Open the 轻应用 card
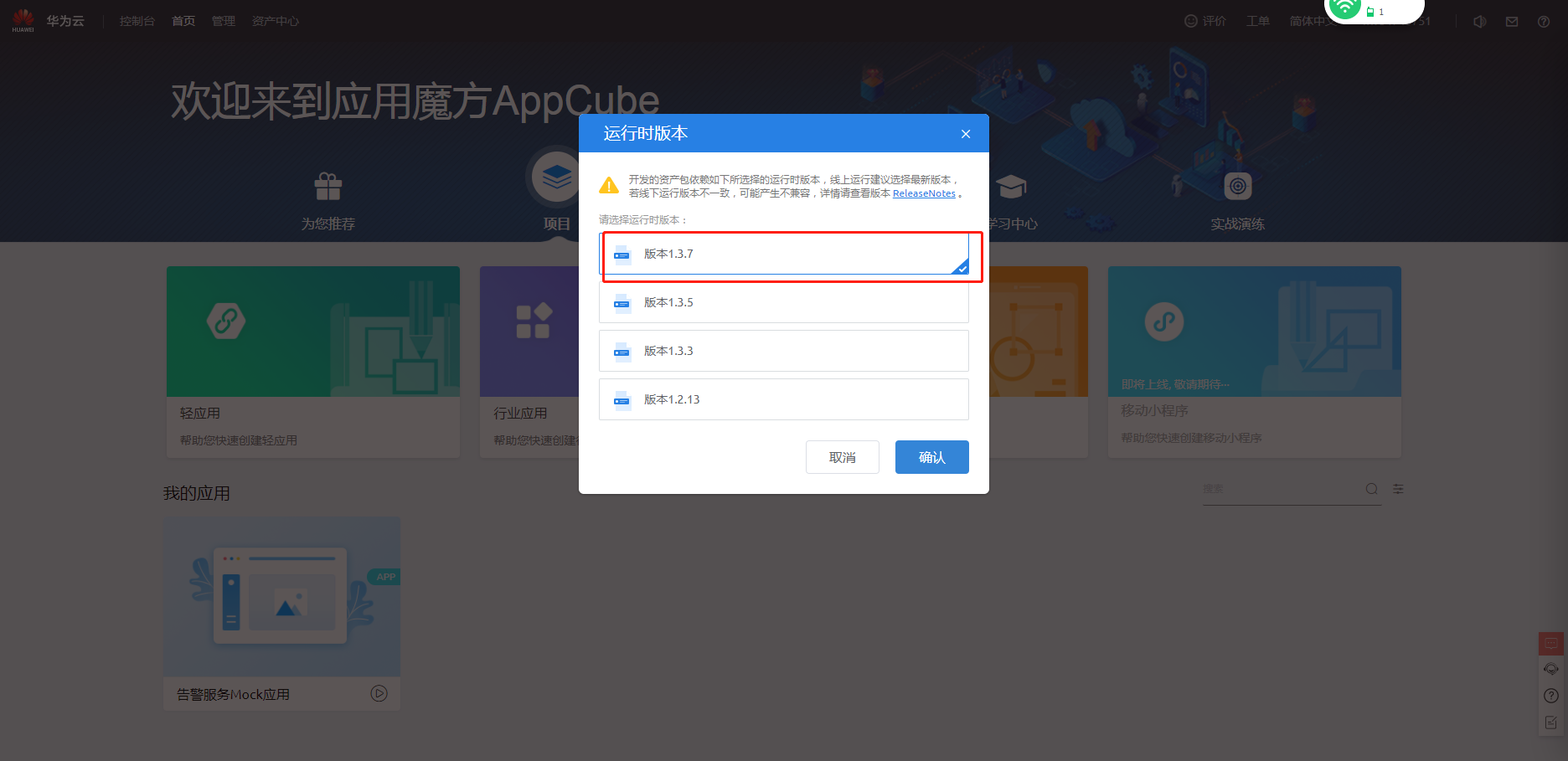This screenshot has width=1568, height=761. [x=313, y=362]
